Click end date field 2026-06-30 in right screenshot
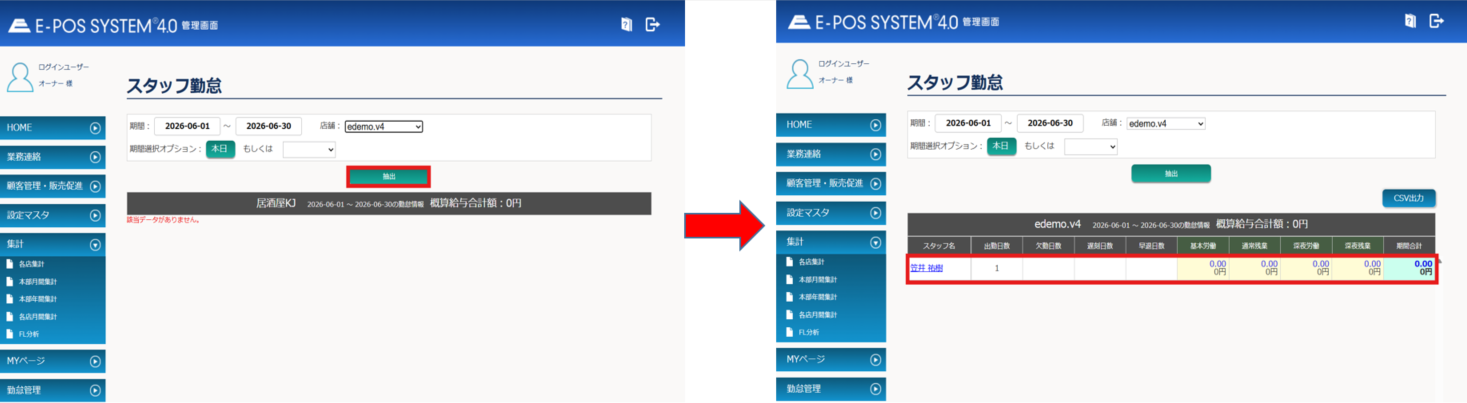 [1050, 123]
